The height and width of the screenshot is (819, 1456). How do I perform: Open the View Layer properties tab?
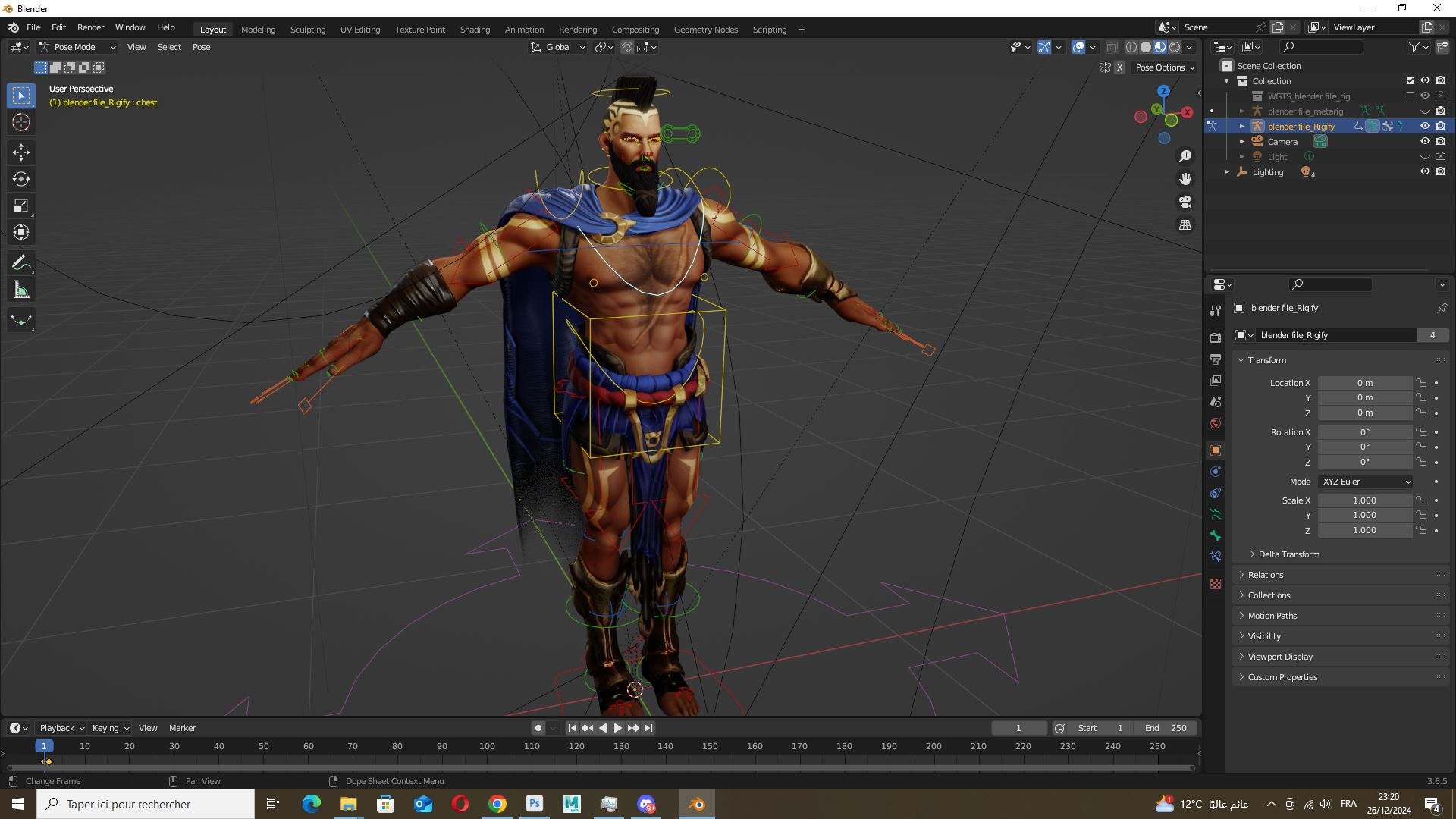pos(1216,380)
